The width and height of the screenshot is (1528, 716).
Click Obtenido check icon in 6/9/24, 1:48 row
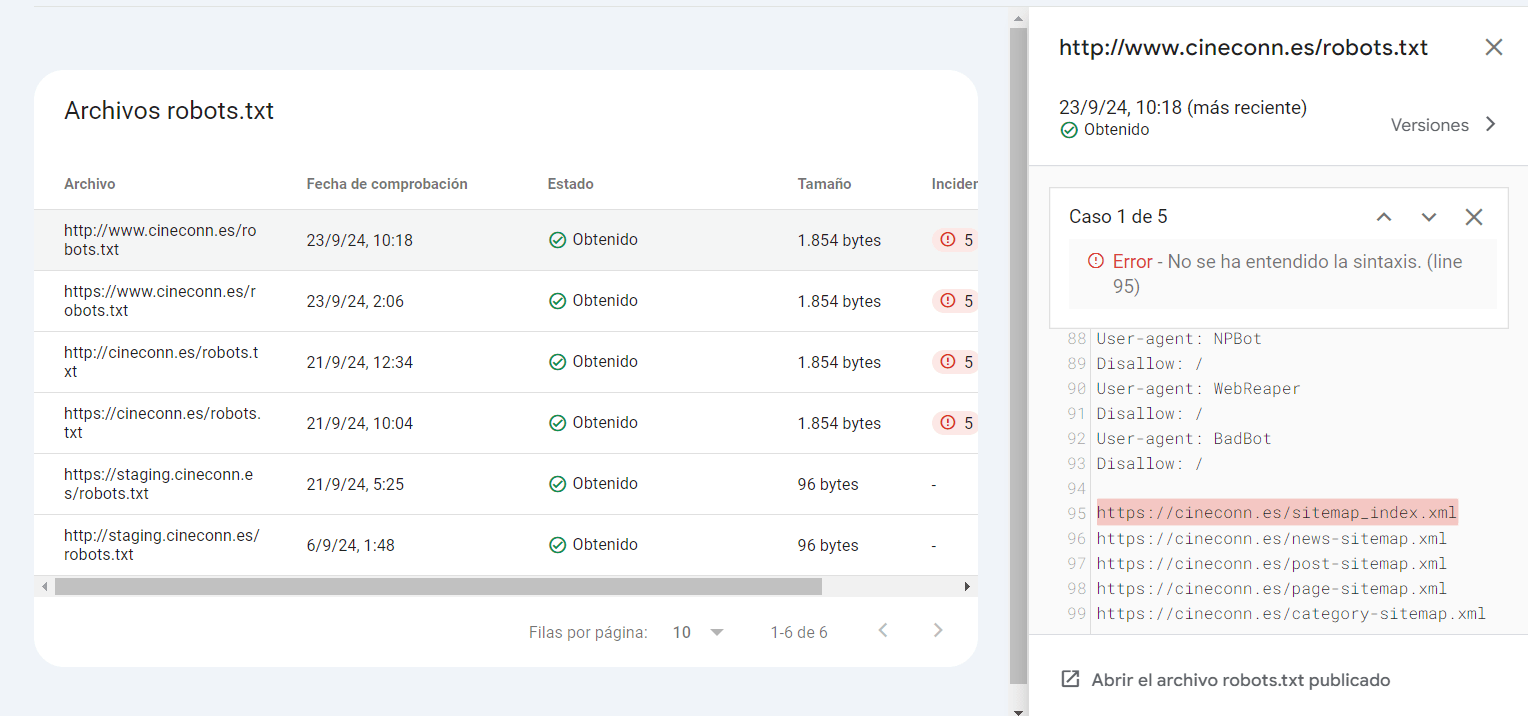(557, 545)
